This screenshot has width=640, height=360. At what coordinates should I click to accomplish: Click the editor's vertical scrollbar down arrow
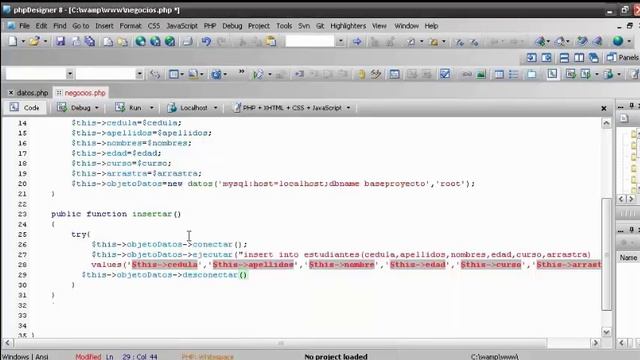tap(606, 332)
